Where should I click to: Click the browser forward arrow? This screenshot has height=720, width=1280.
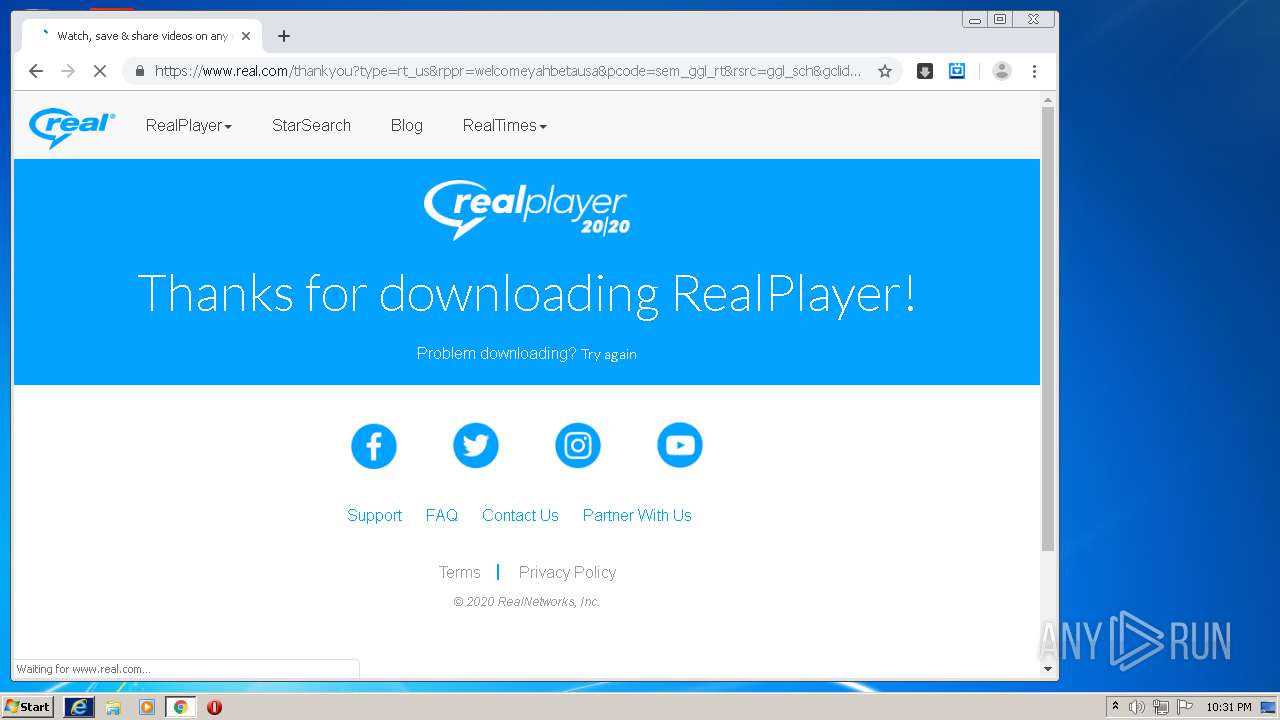coord(68,71)
